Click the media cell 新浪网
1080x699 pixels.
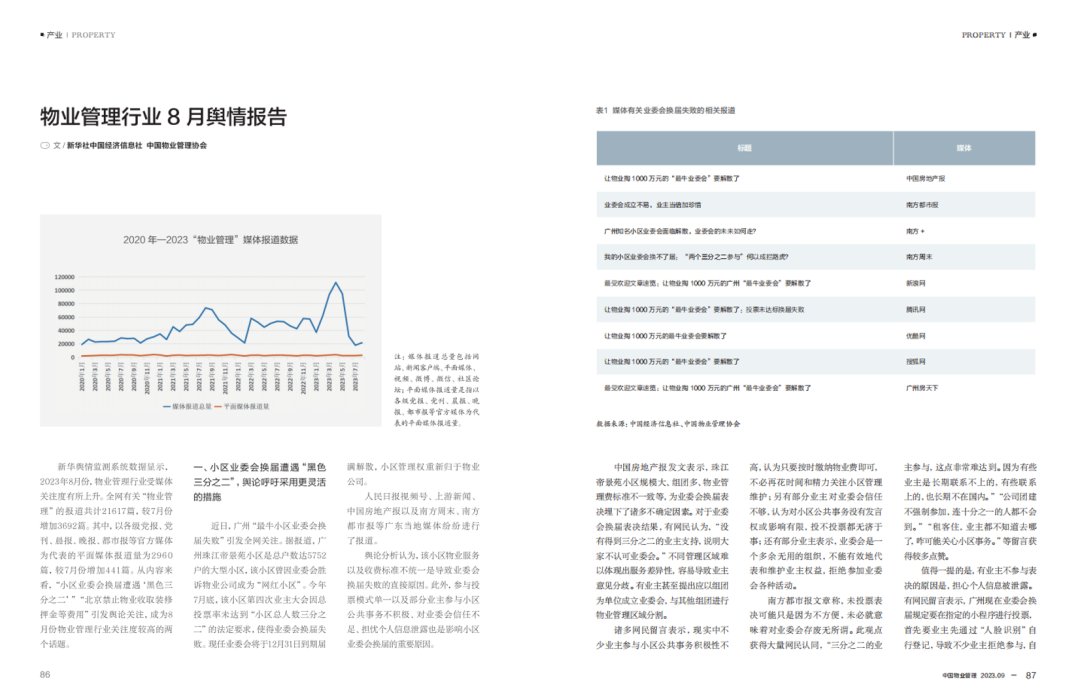[915, 283]
